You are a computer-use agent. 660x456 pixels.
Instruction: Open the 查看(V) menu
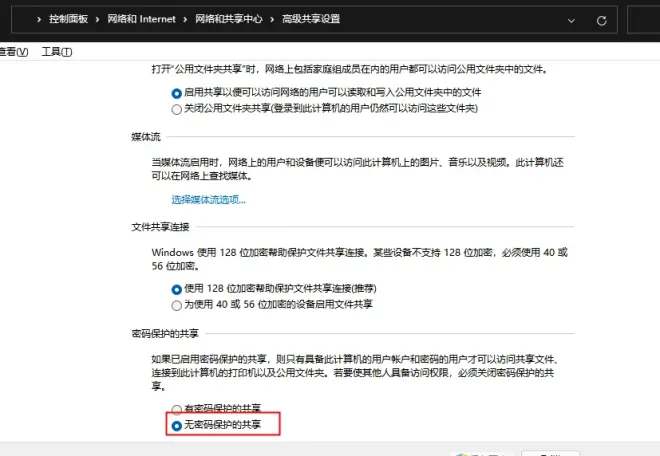[x=12, y=52]
